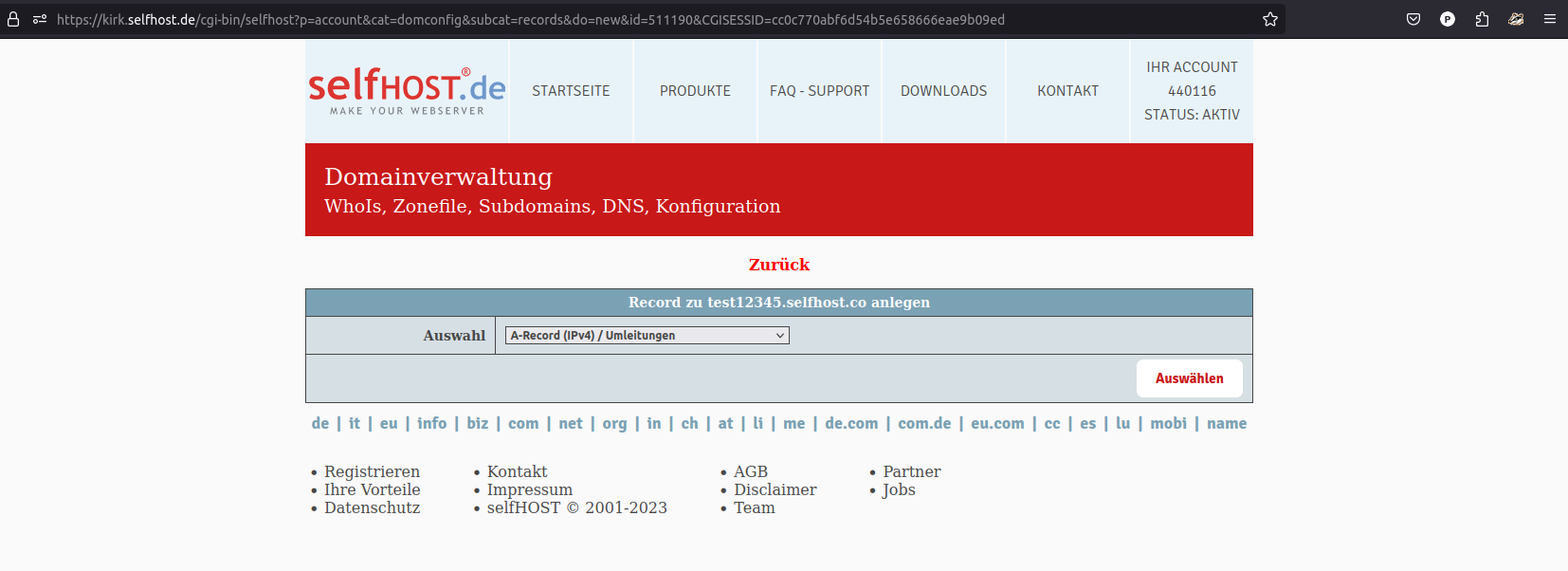Screen dimensions: 1568x571
Task: Click the 'de.com' domain link
Action: coord(850,423)
